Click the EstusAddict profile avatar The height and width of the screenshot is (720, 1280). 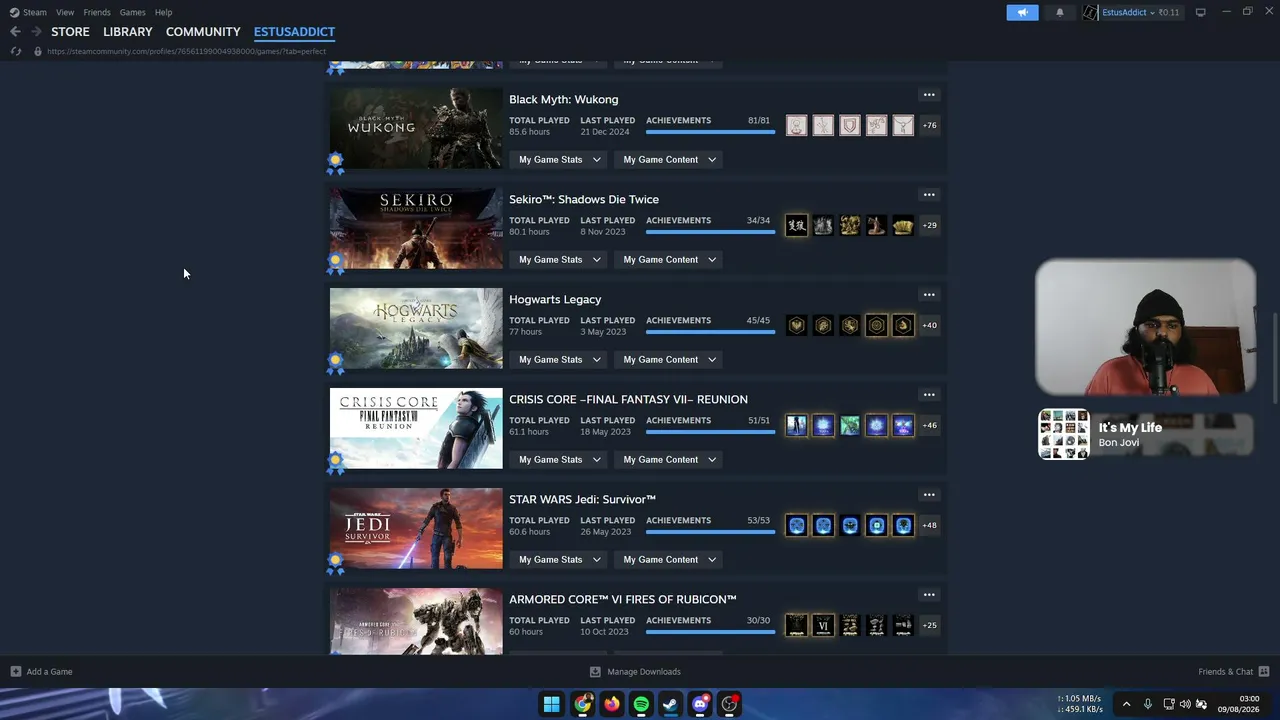click(1090, 12)
